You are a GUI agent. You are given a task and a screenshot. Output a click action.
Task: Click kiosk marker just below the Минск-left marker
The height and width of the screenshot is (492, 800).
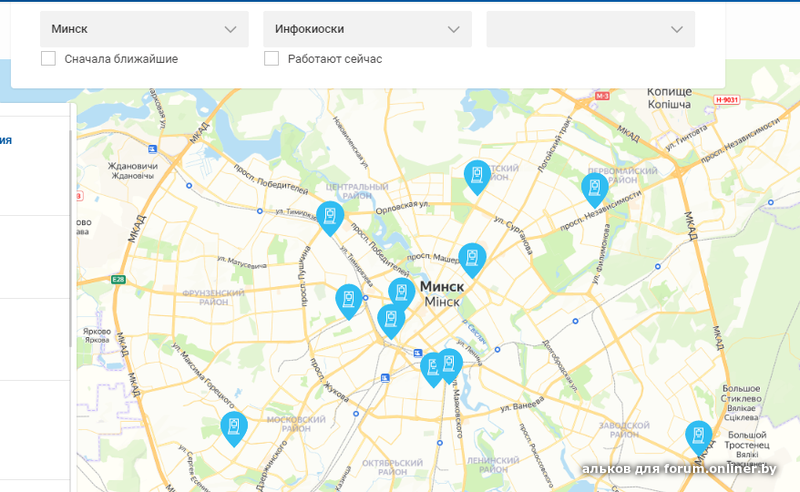(x=391, y=322)
